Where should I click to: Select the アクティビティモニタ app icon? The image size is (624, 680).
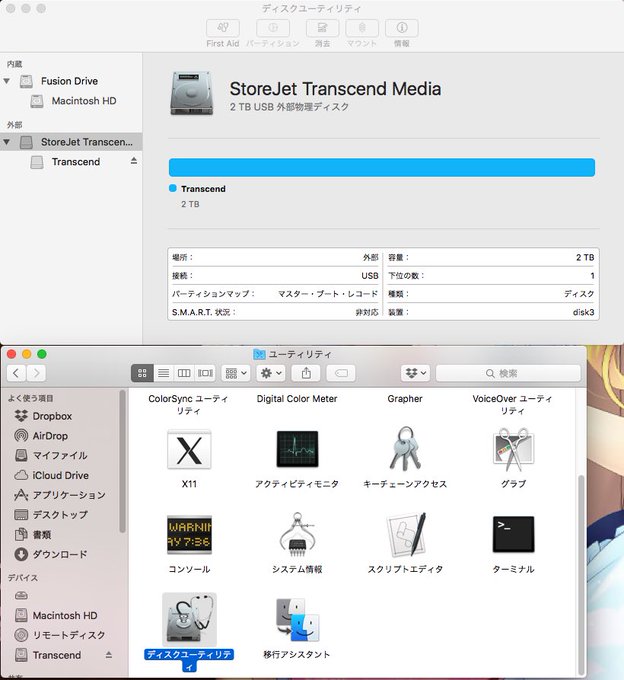(x=297, y=449)
